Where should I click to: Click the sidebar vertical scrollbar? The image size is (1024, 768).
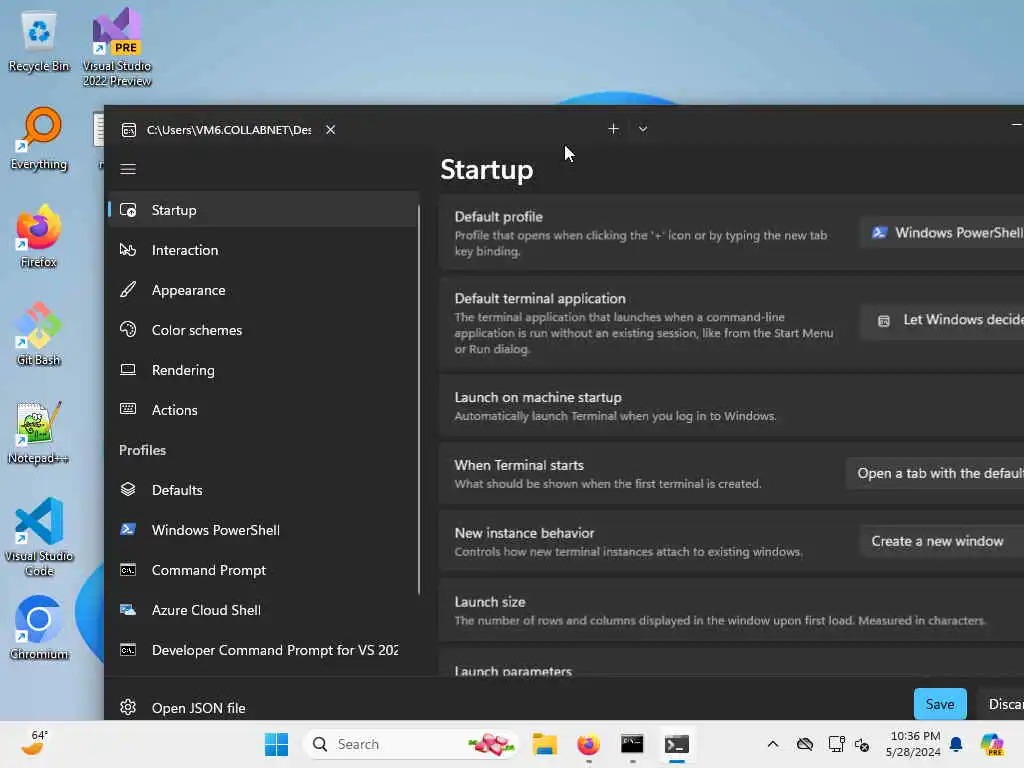419,400
